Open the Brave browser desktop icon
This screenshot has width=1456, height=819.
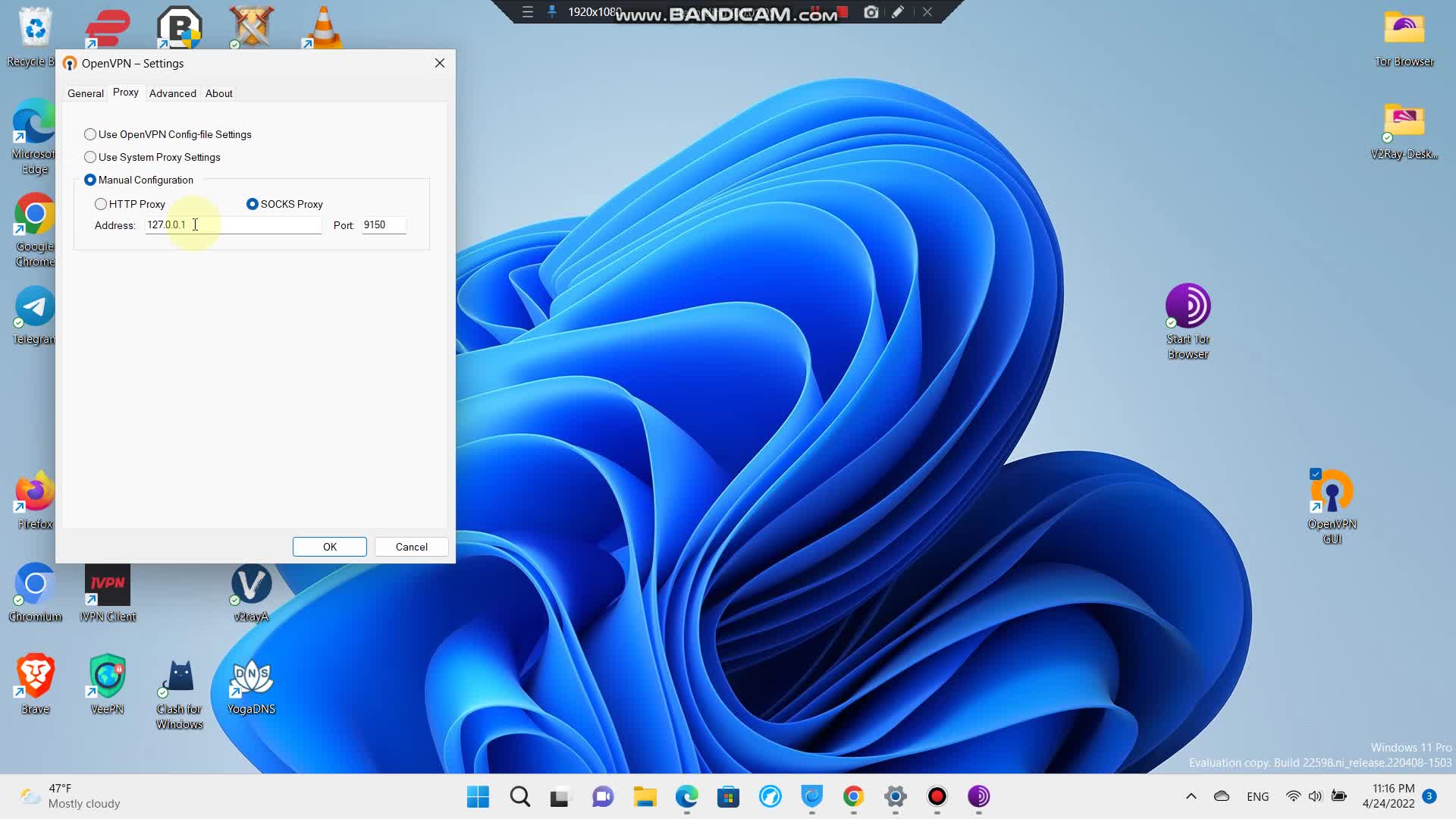pyautogui.click(x=35, y=679)
